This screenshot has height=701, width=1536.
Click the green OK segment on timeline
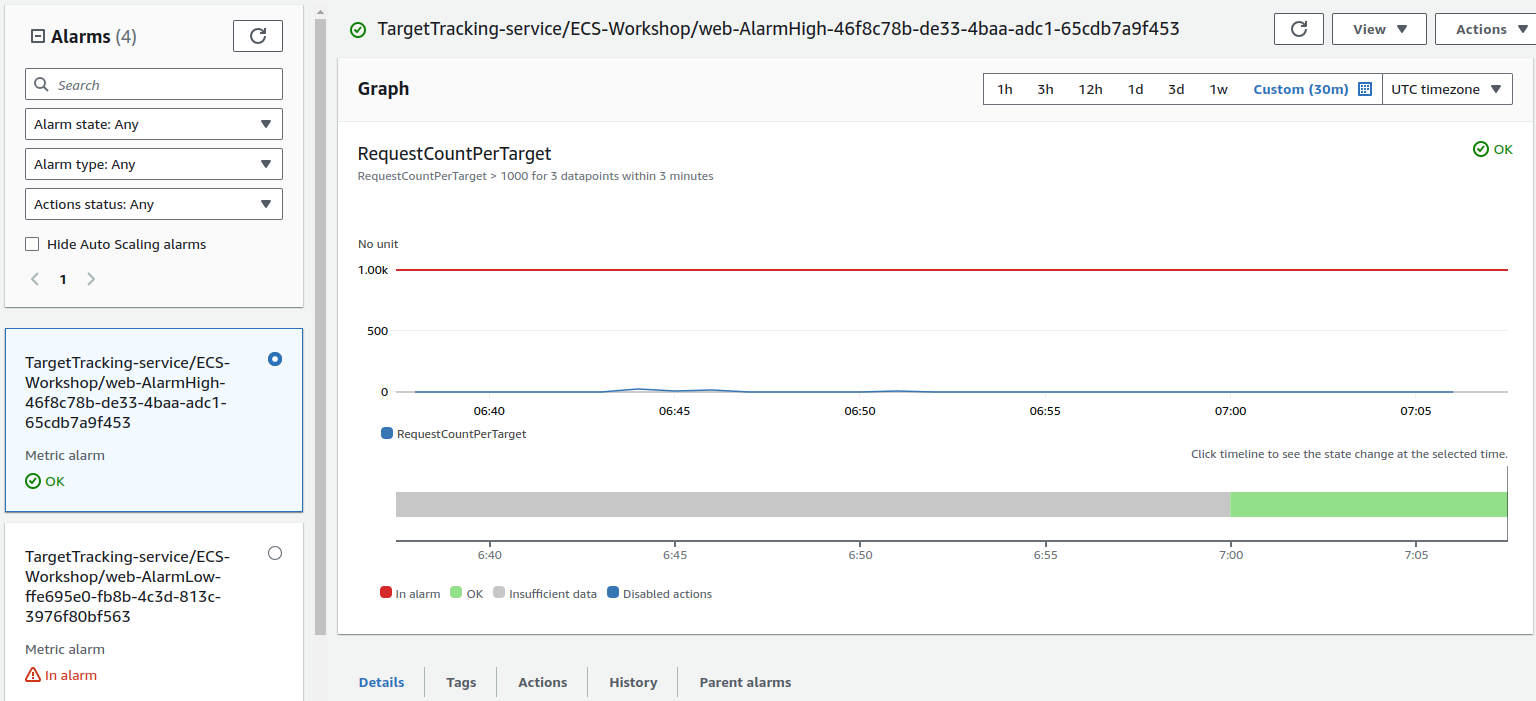point(1367,504)
